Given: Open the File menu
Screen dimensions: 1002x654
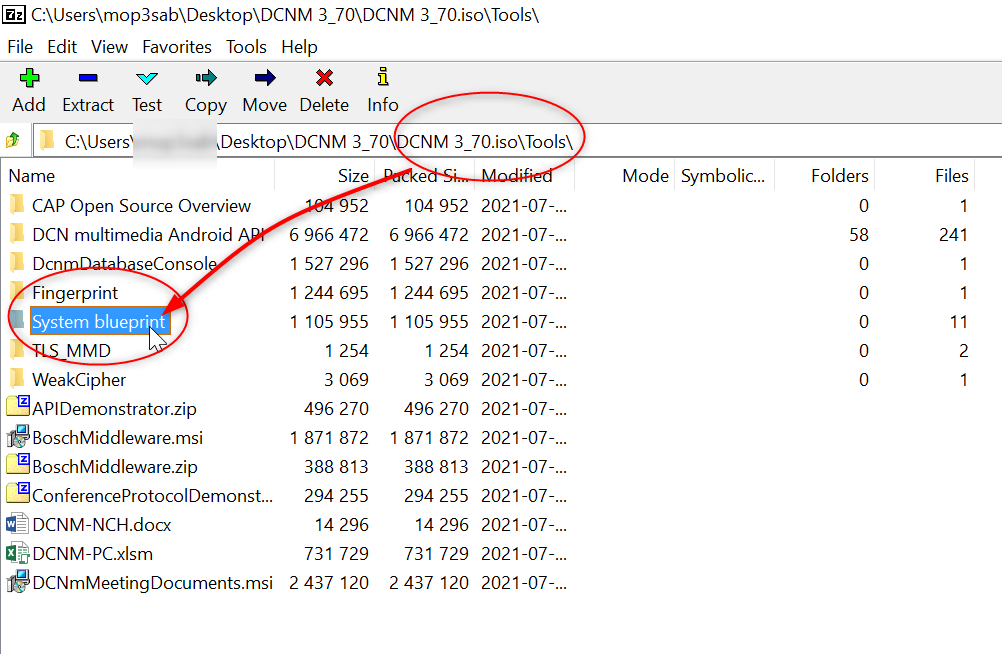Looking at the screenshot, I should [x=20, y=47].
